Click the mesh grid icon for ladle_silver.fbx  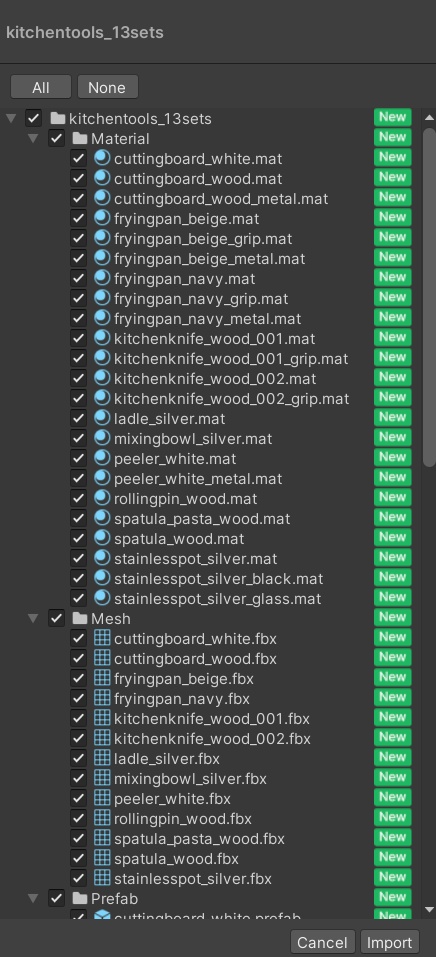(102, 759)
